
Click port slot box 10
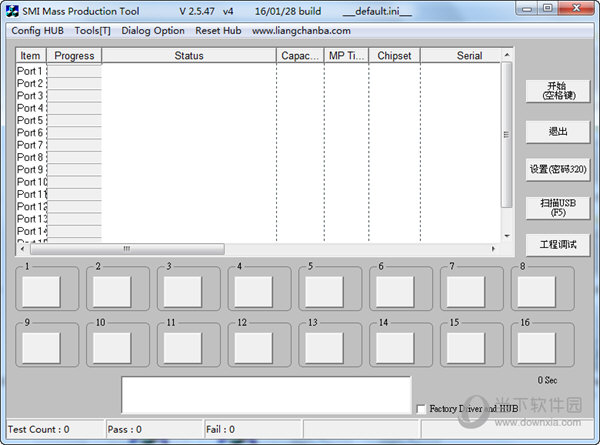point(112,347)
